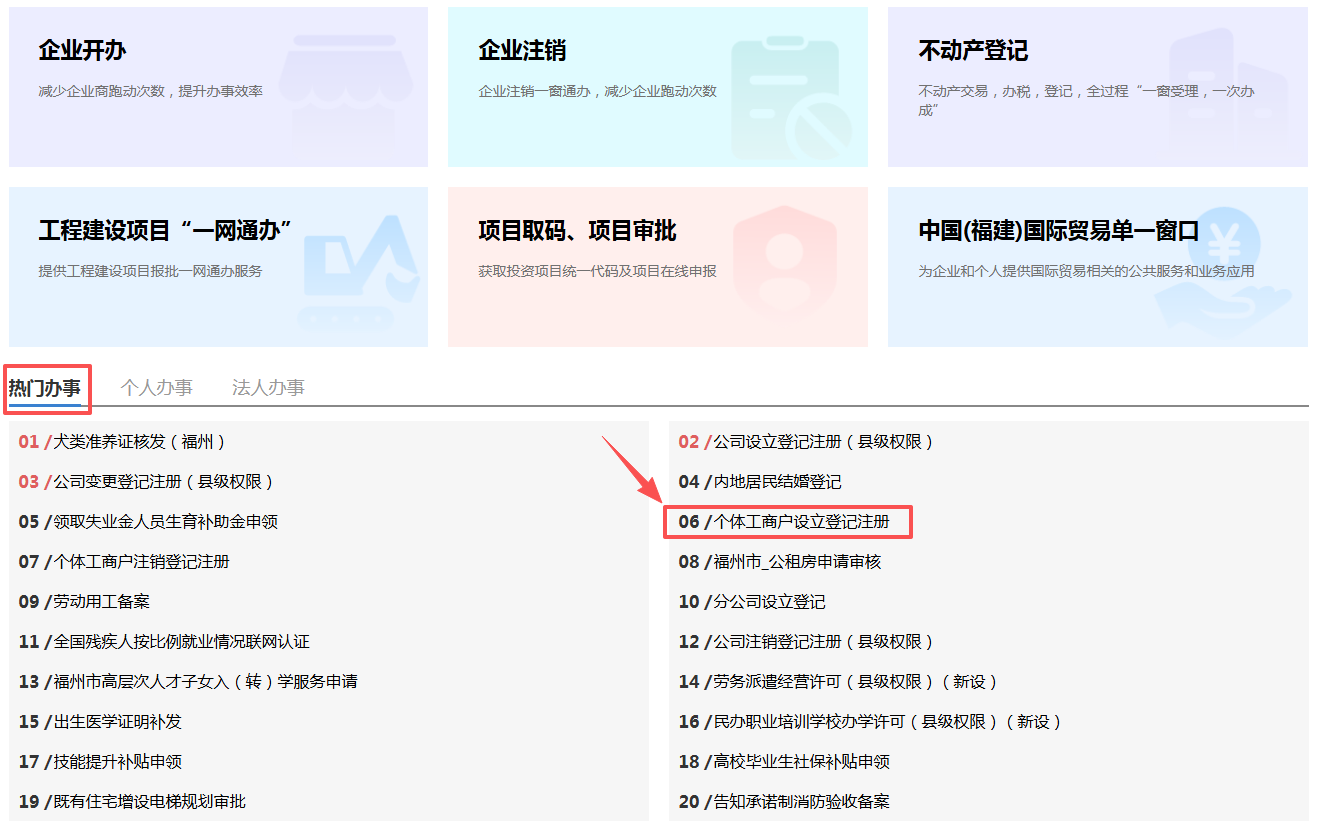Switch to the 法人办事 tab
Image resolution: width=1318 pixels, height=826 pixels.
[268, 388]
